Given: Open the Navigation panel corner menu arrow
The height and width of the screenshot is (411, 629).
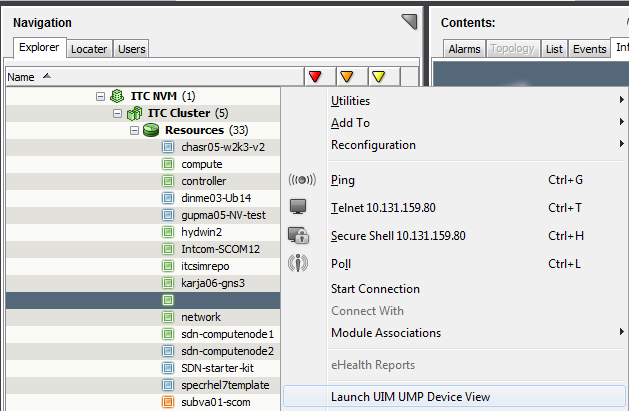Looking at the screenshot, I should click(410, 22).
